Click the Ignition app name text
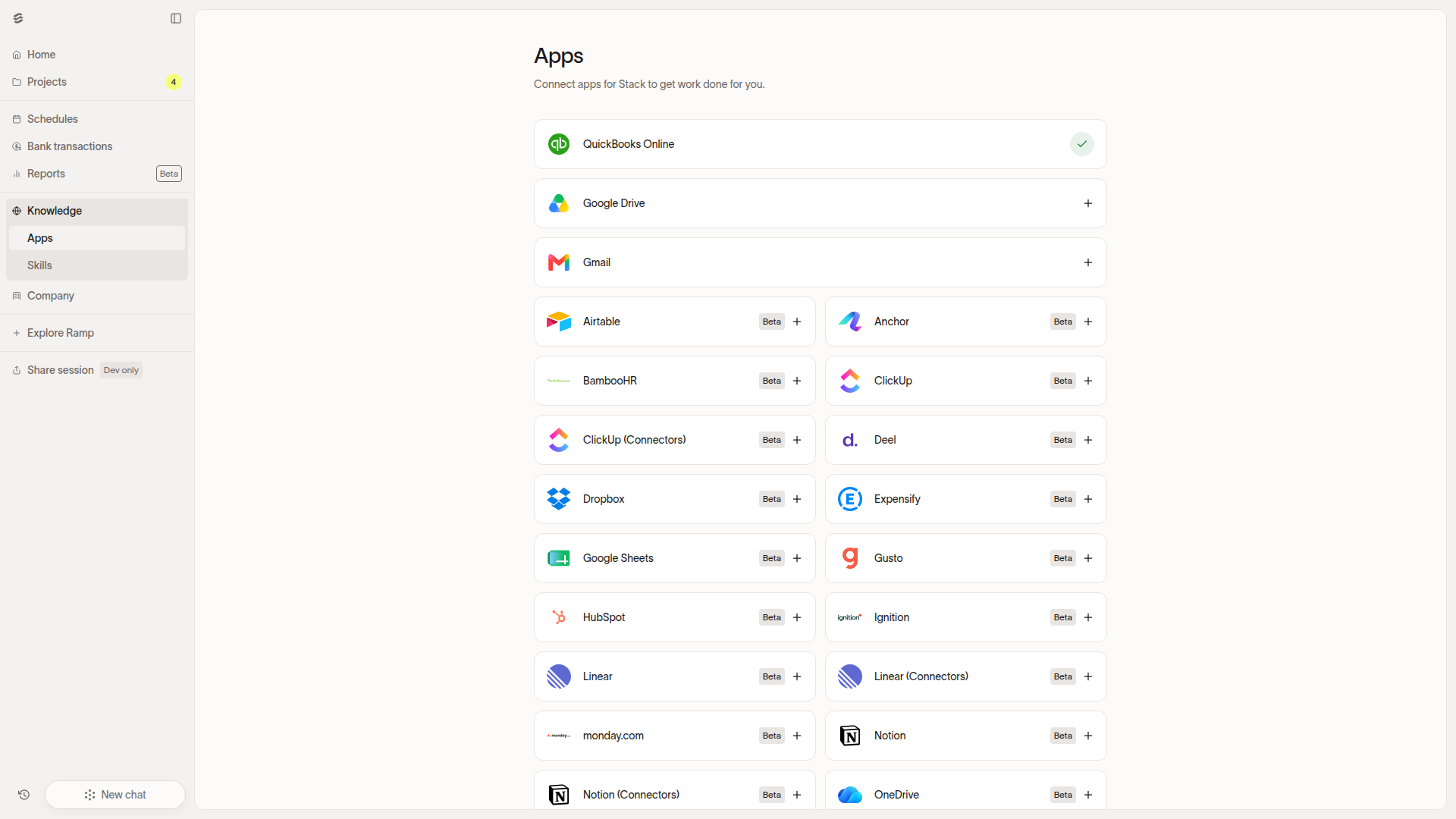Viewport: 1456px width, 819px height. 892,617
